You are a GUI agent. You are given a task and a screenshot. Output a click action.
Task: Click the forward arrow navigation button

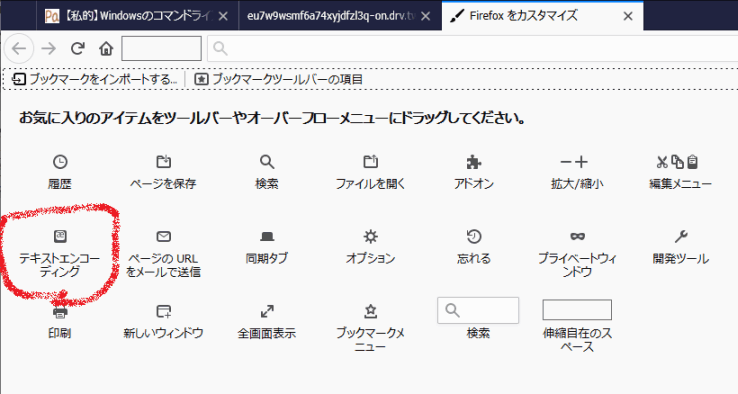tap(48, 48)
